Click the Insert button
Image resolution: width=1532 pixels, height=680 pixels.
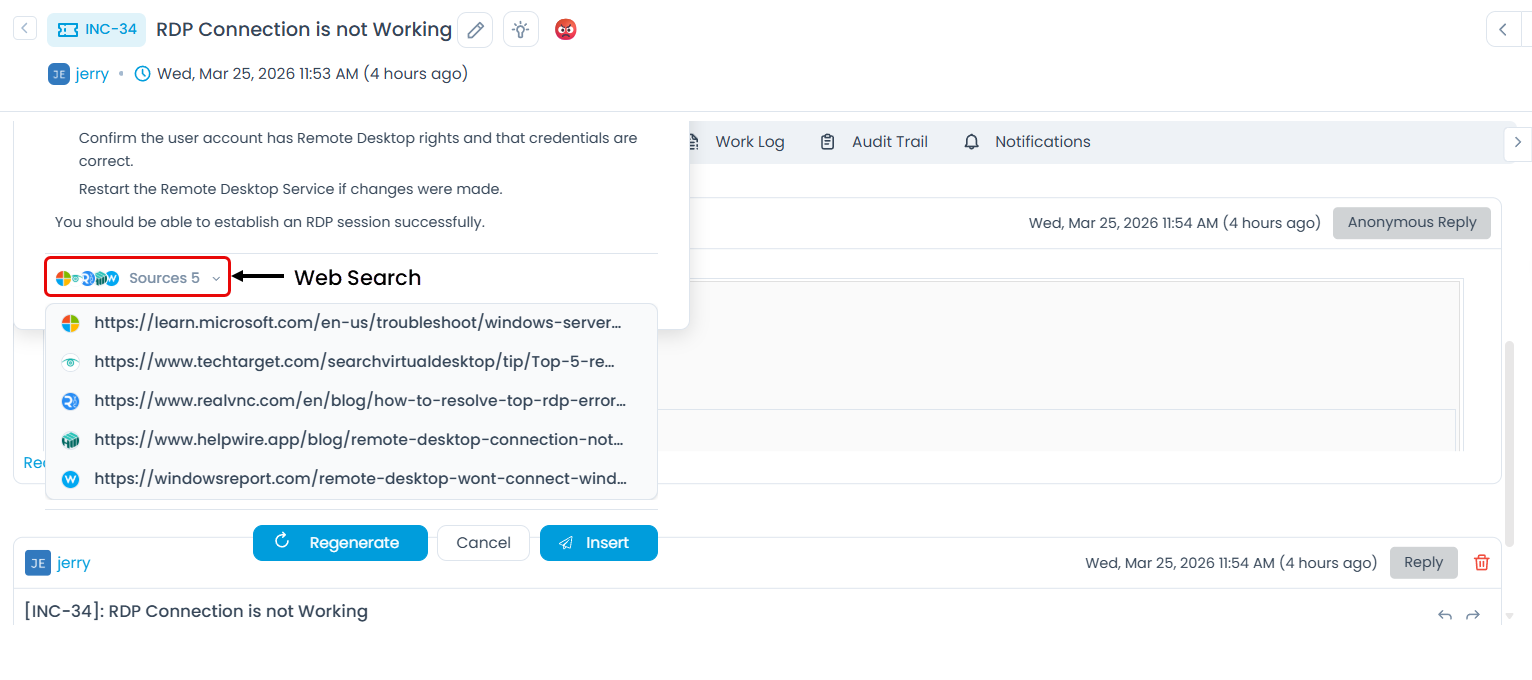coord(598,543)
